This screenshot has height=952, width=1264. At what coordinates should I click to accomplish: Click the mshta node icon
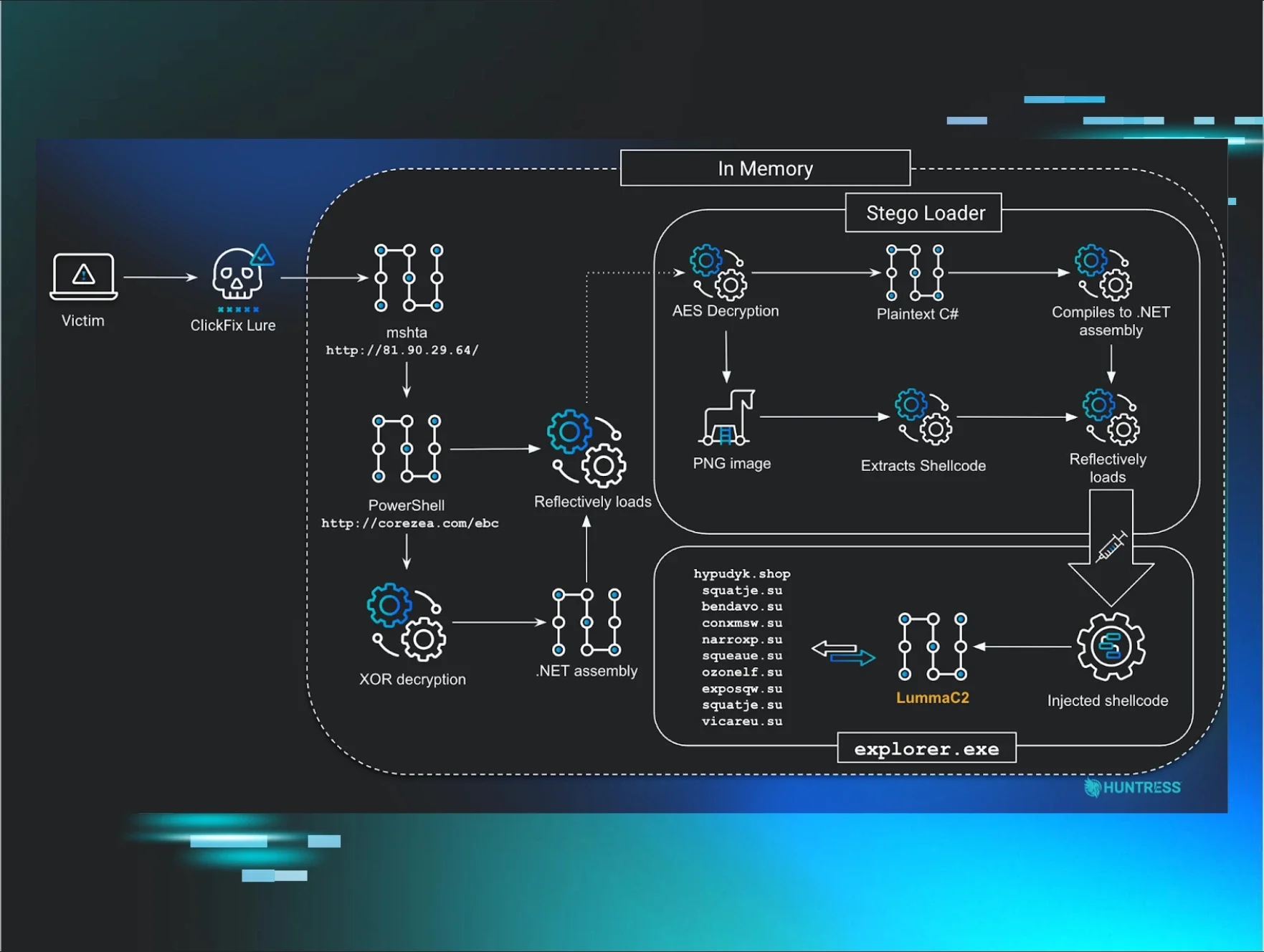click(x=408, y=278)
